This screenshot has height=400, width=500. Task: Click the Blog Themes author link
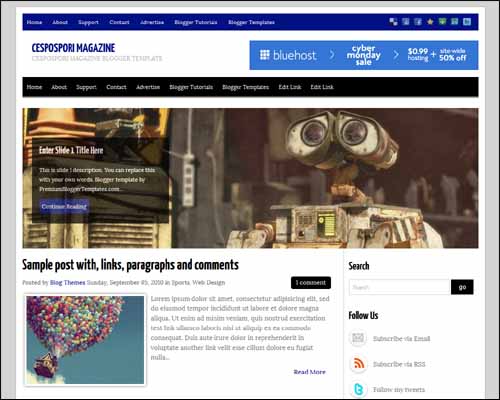(67, 283)
